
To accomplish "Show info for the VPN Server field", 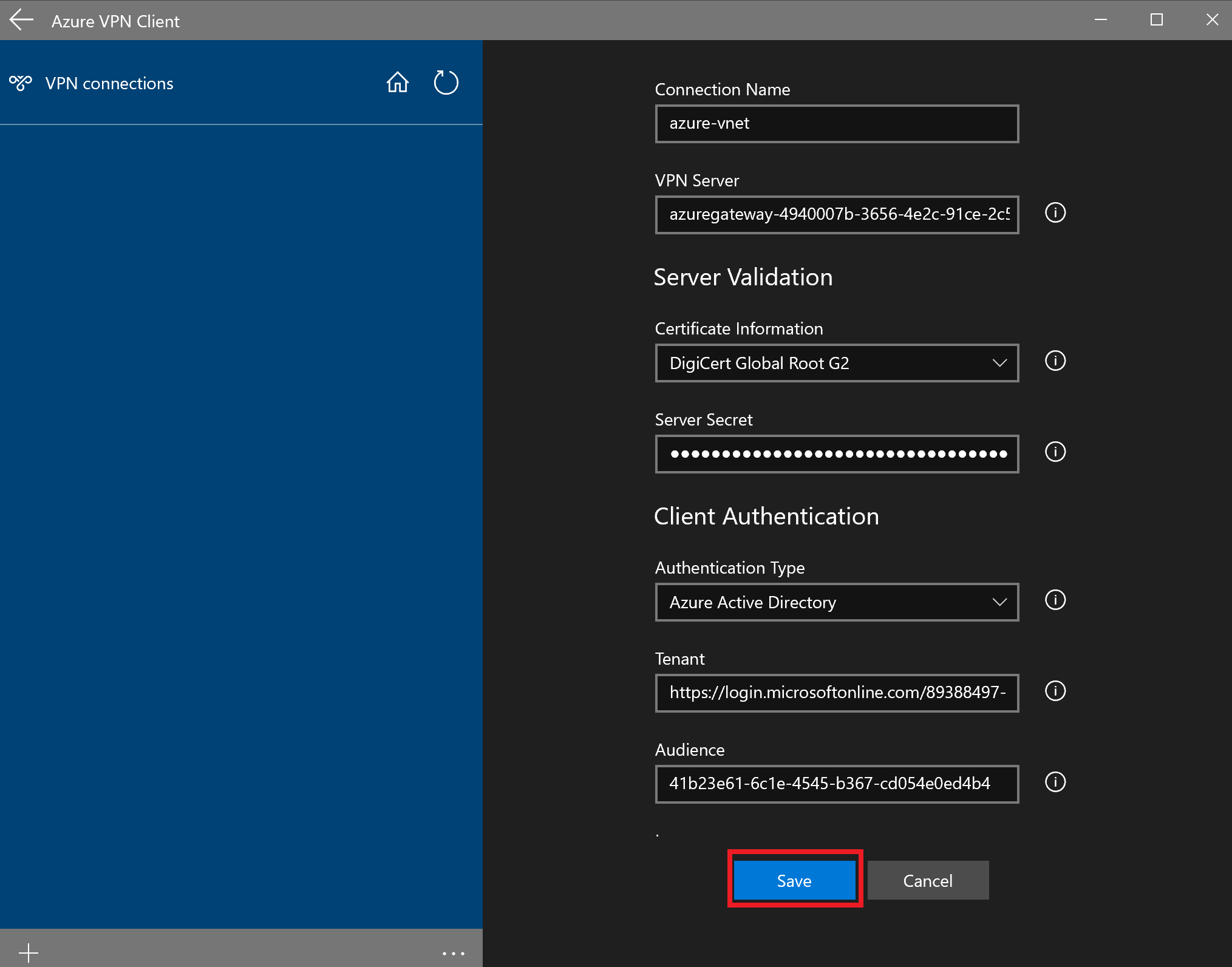I will coord(1055,212).
